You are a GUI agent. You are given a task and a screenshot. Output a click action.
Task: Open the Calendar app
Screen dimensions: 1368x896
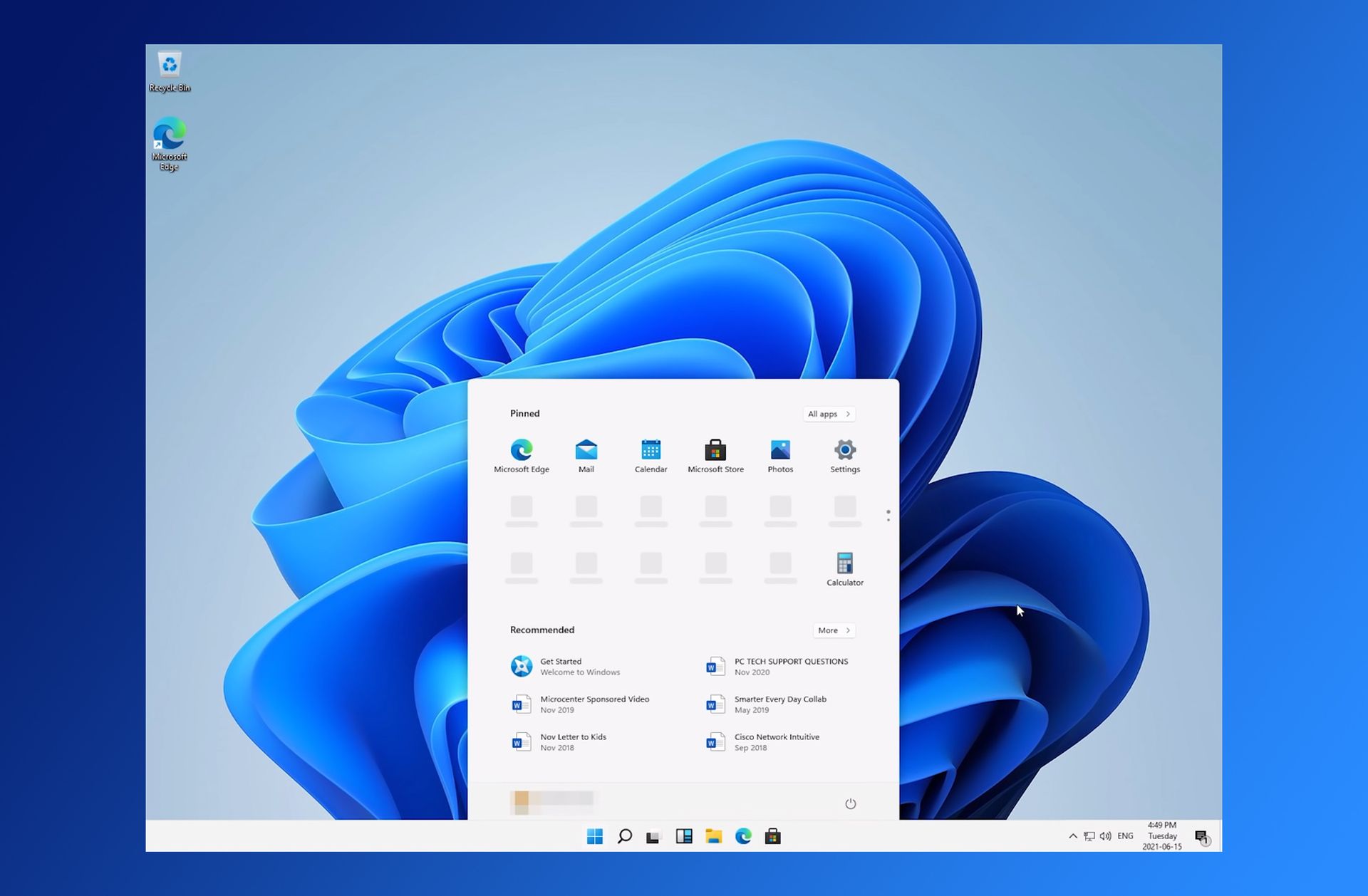click(651, 451)
